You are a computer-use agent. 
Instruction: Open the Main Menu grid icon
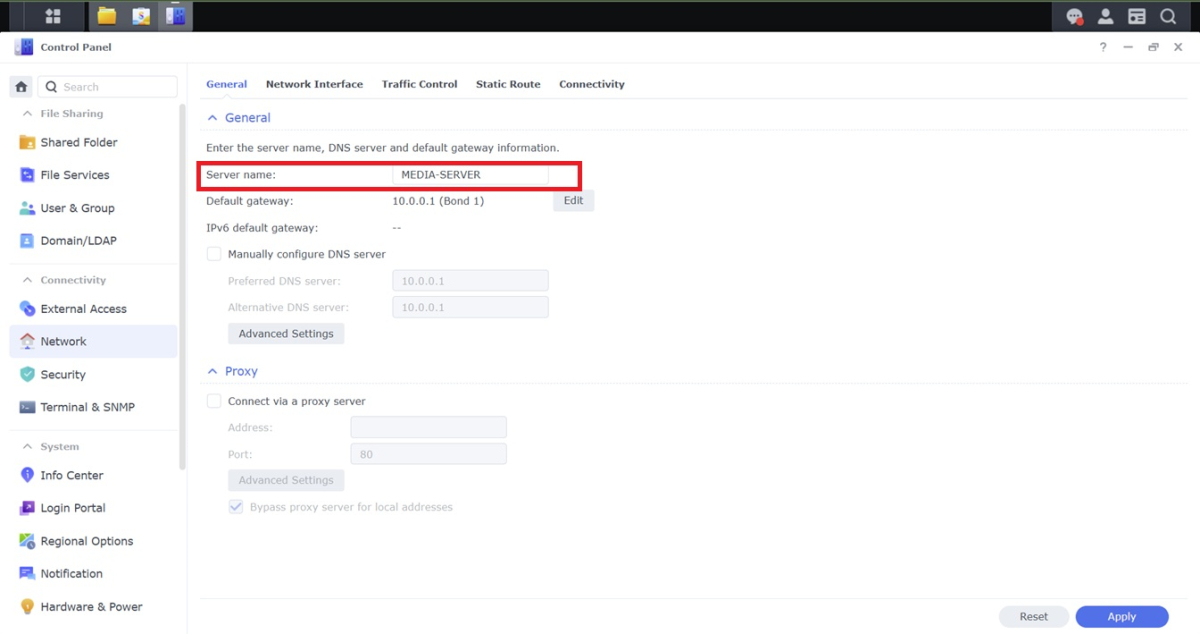[53, 16]
